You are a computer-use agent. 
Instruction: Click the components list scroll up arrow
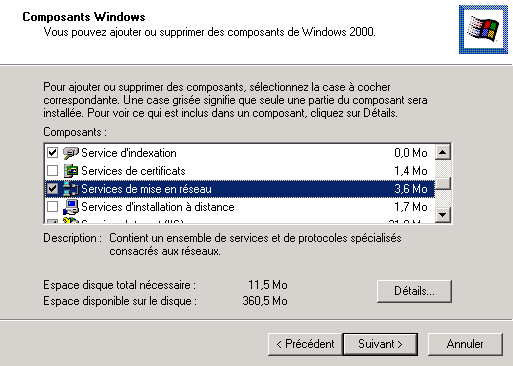[443, 152]
